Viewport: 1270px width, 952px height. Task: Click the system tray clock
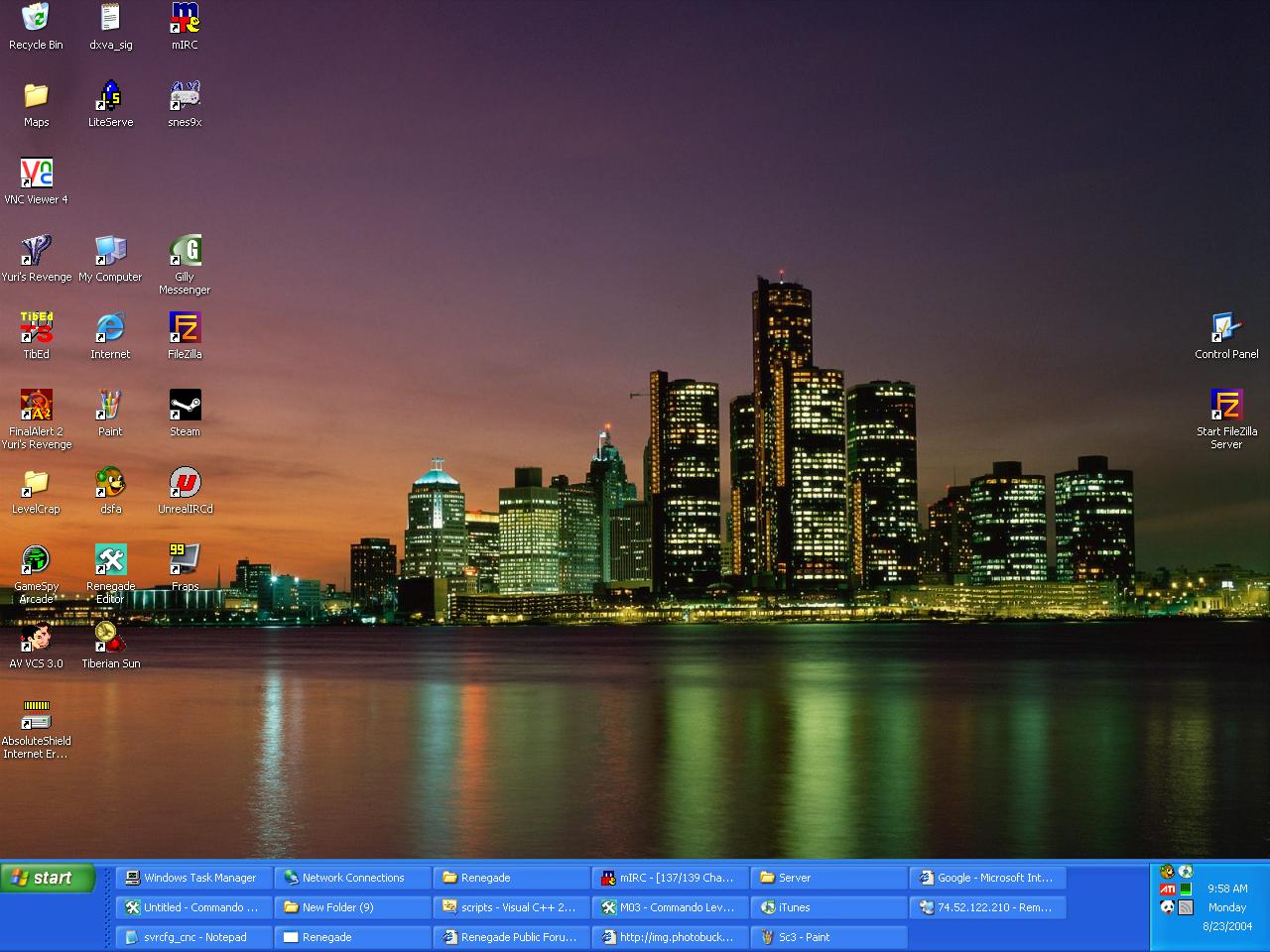point(1227,889)
